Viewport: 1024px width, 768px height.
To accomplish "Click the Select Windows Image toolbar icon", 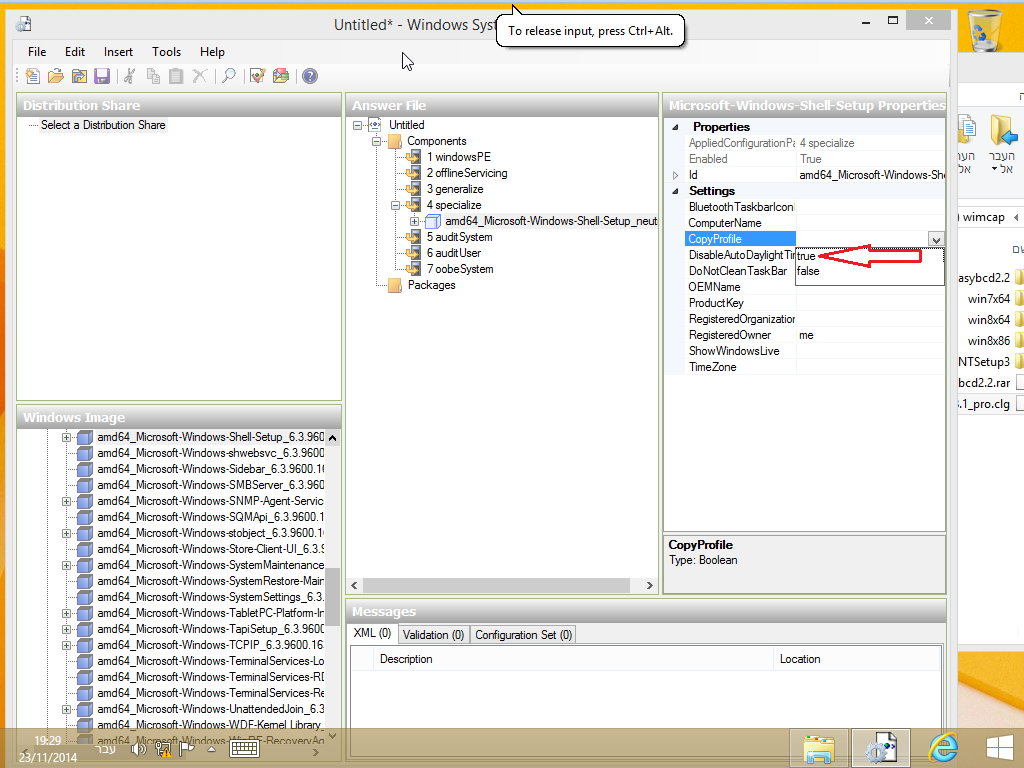I will pos(79,76).
